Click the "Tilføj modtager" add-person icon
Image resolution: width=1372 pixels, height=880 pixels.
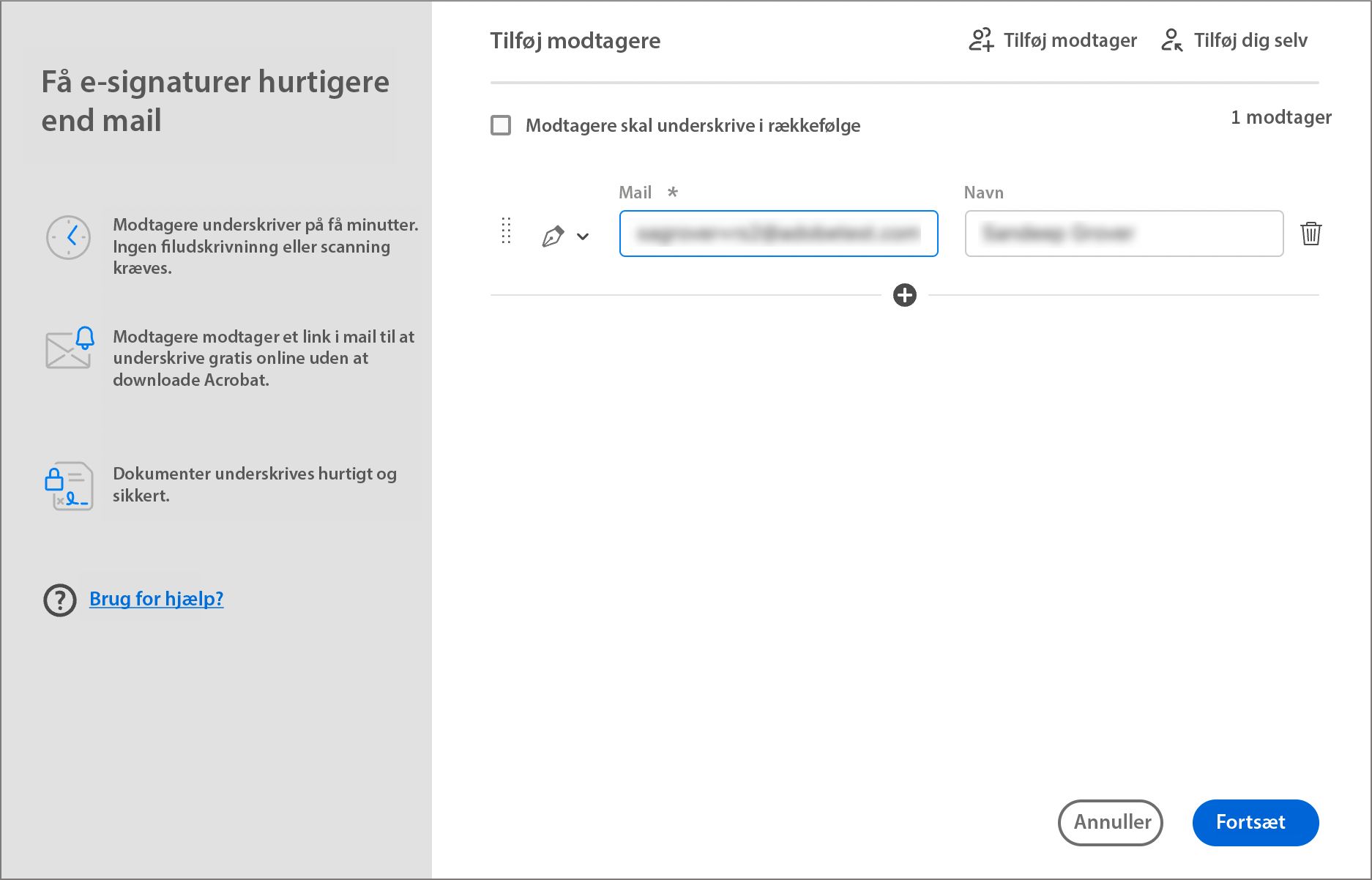coord(981,40)
